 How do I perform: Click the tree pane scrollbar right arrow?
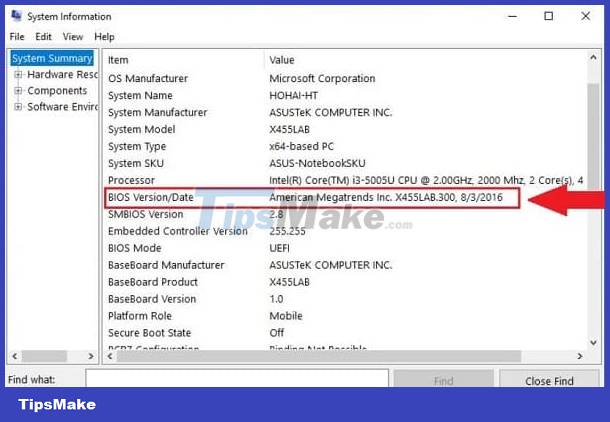tap(91, 356)
